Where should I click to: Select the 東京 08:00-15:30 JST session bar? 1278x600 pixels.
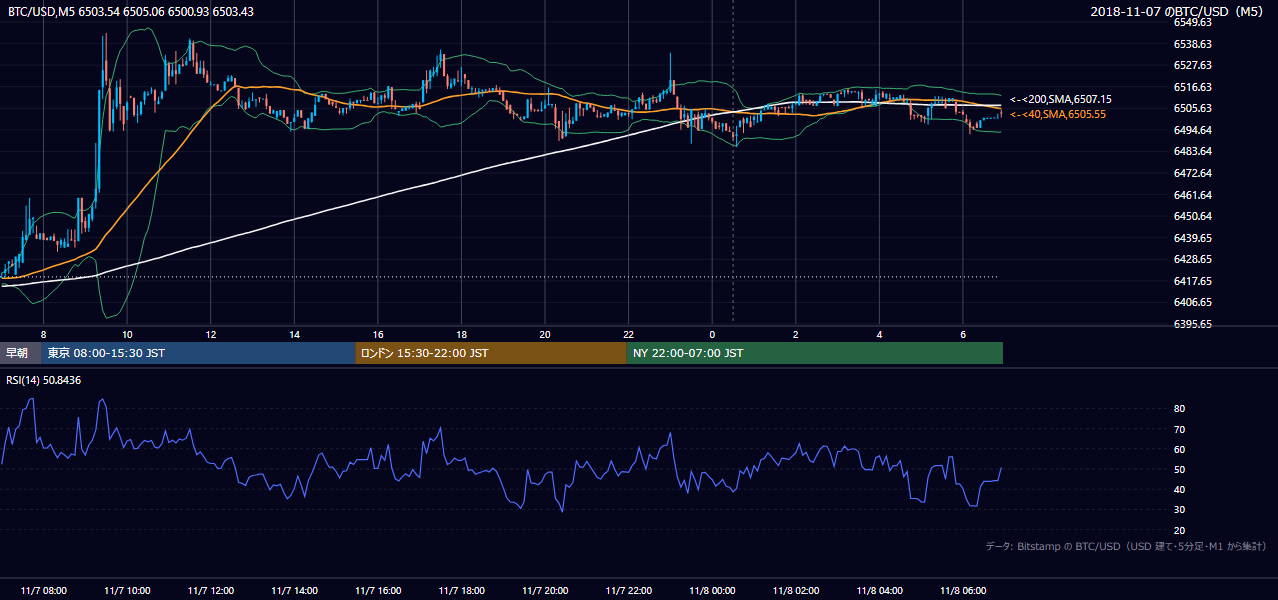click(x=198, y=353)
